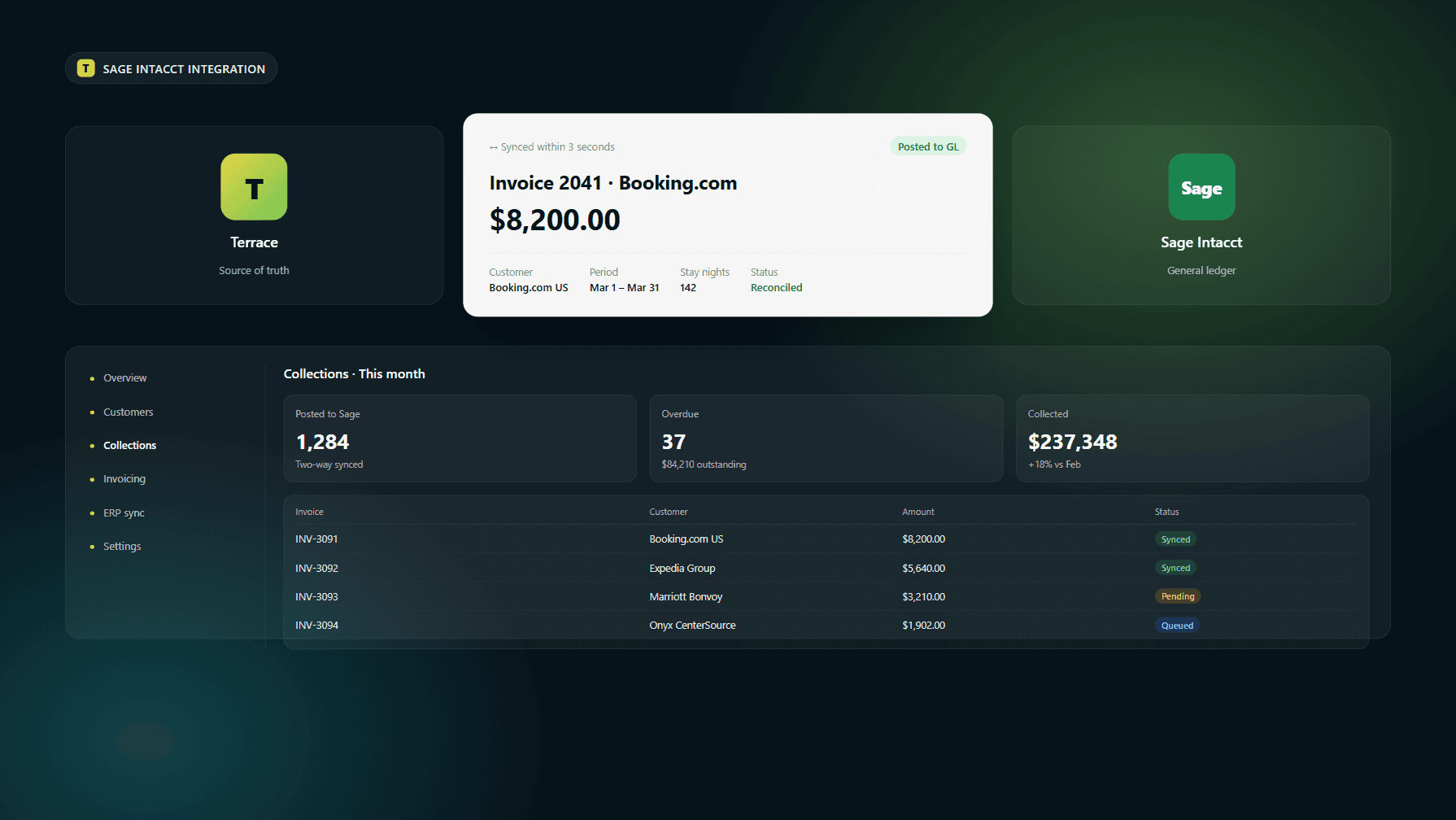Select invoice INV-3093

point(316,597)
